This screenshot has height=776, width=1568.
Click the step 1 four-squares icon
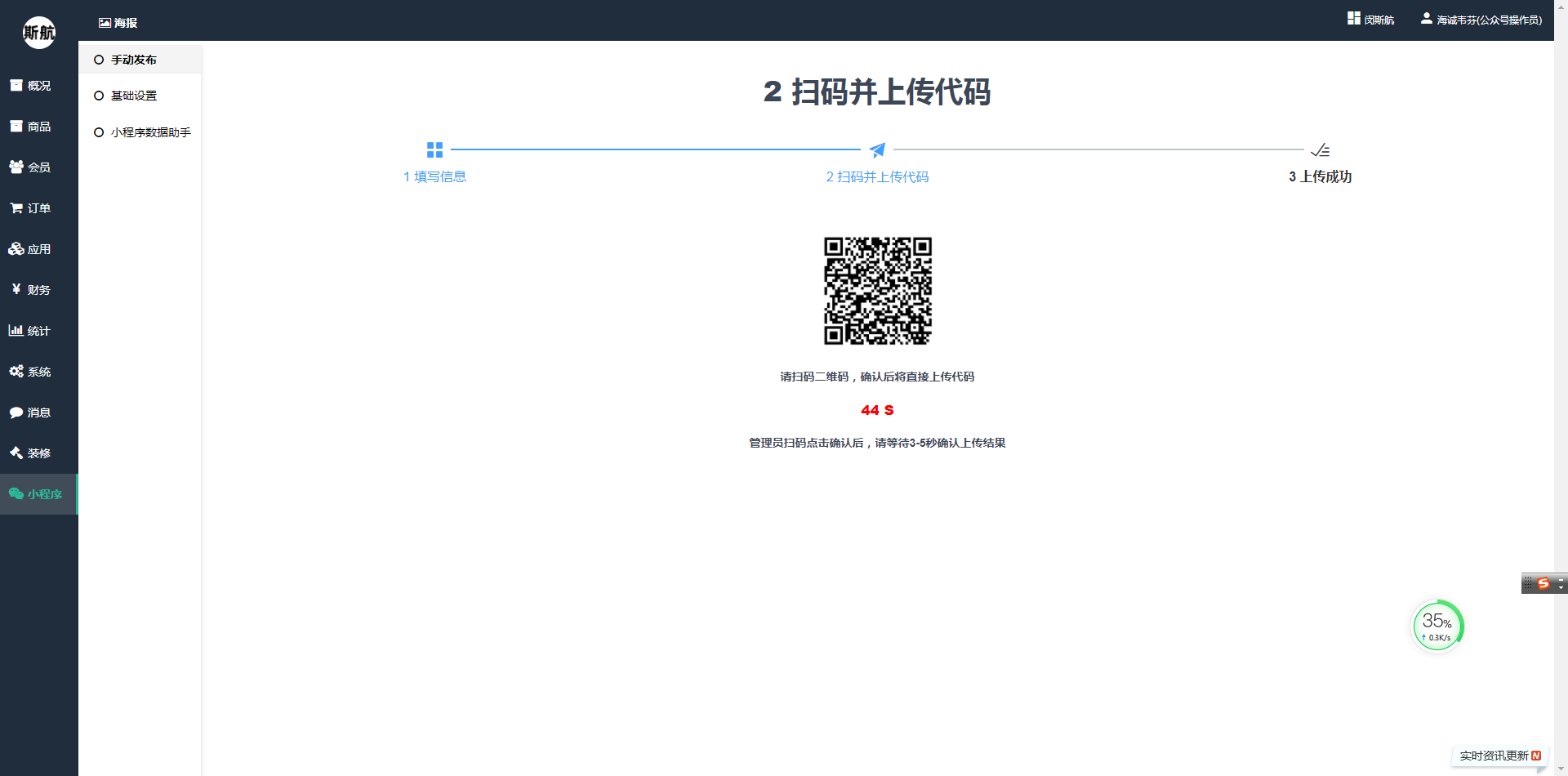(x=434, y=149)
